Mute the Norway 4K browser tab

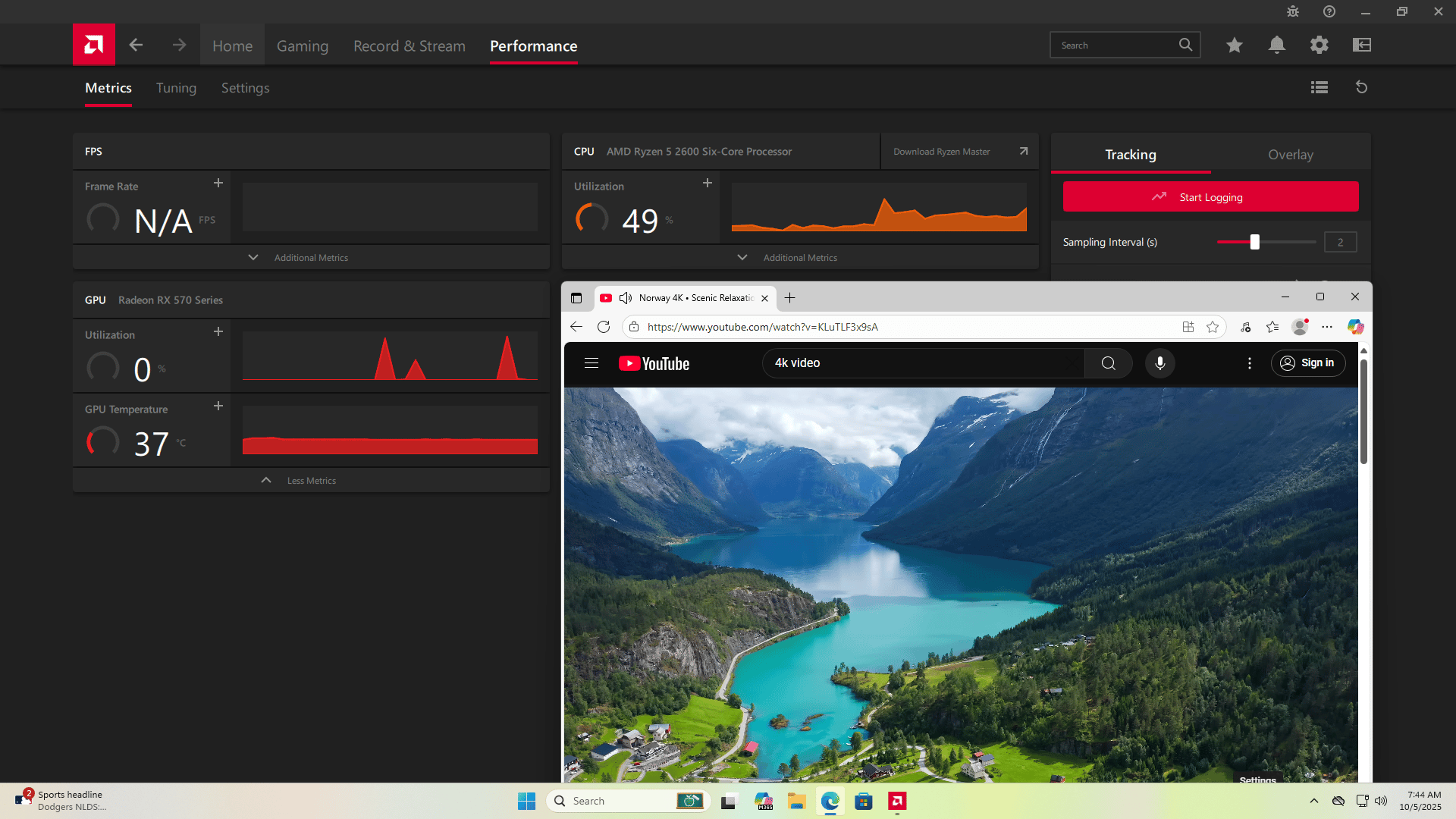pos(626,298)
